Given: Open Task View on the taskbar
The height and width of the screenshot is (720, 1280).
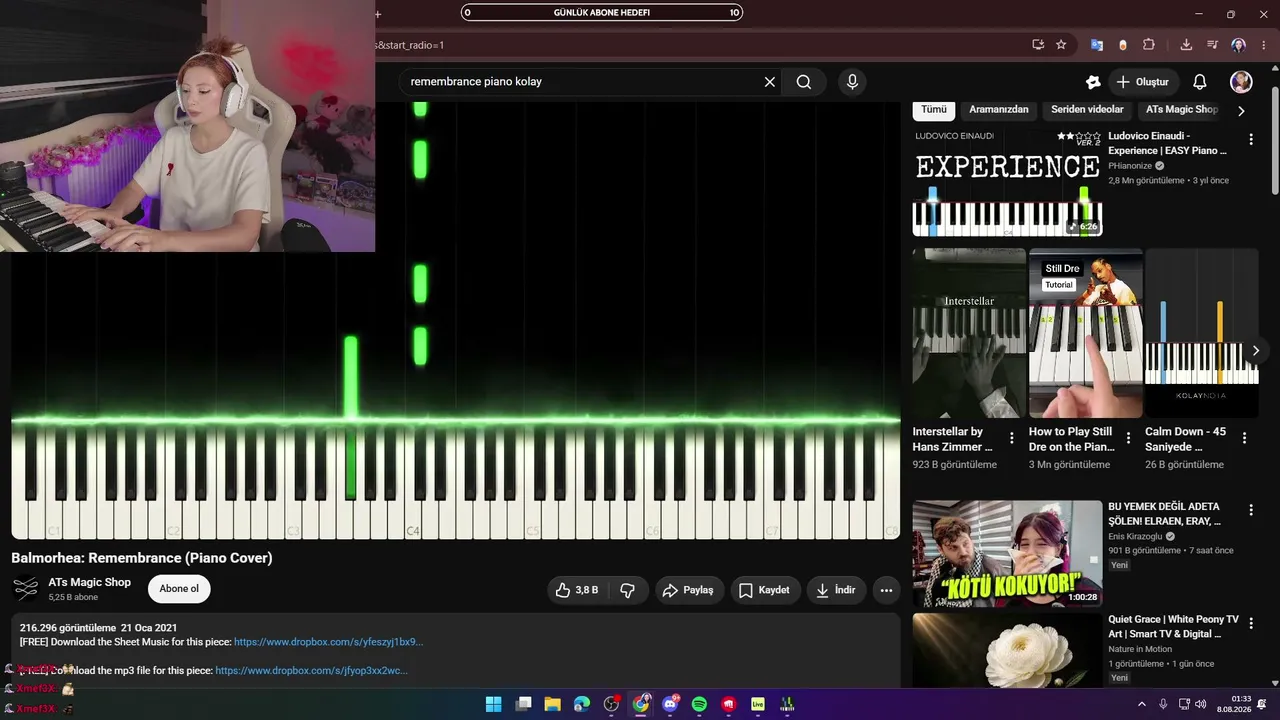Looking at the screenshot, I should [523, 704].
